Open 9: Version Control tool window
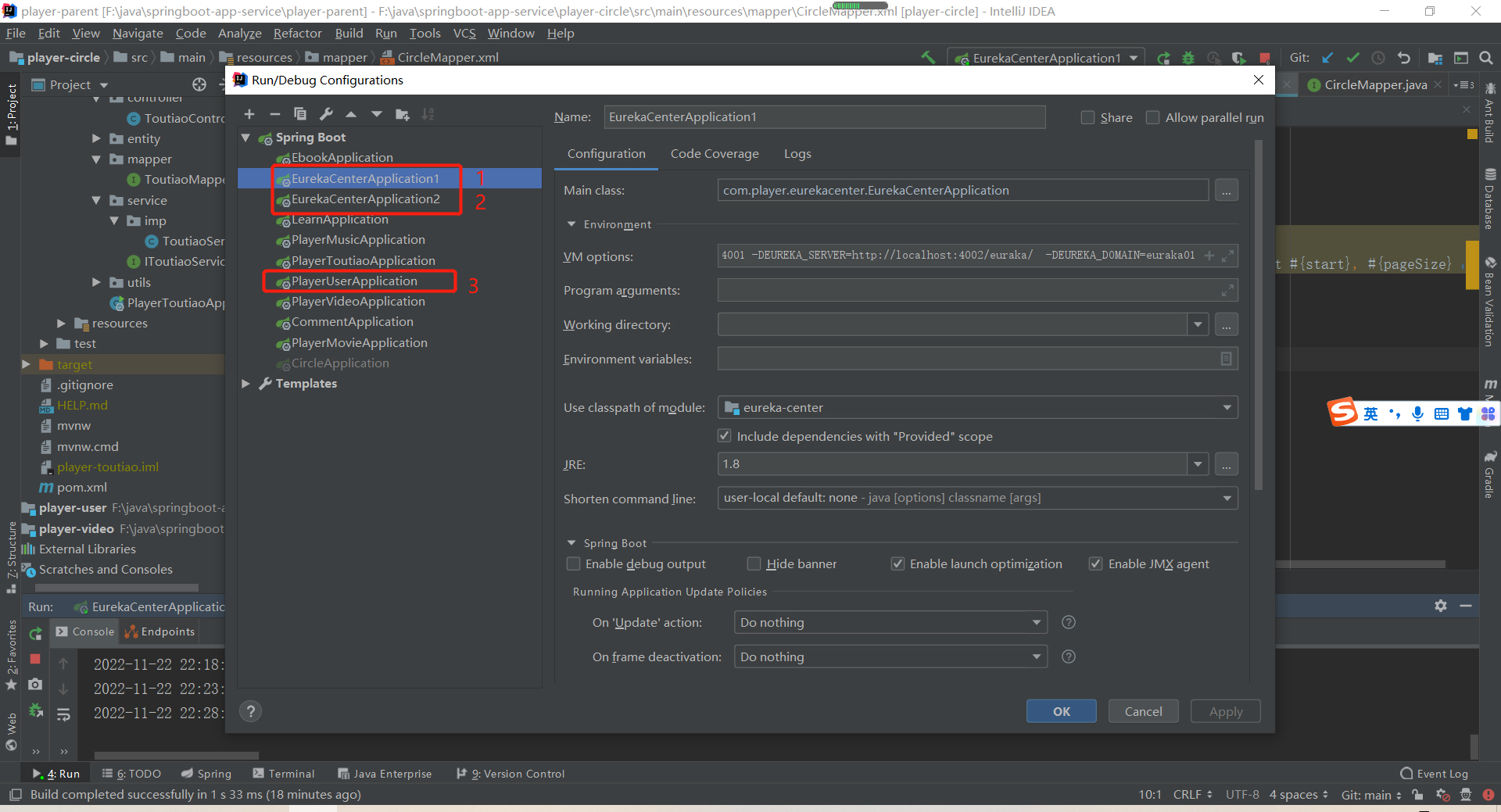 tap(510, 774)
